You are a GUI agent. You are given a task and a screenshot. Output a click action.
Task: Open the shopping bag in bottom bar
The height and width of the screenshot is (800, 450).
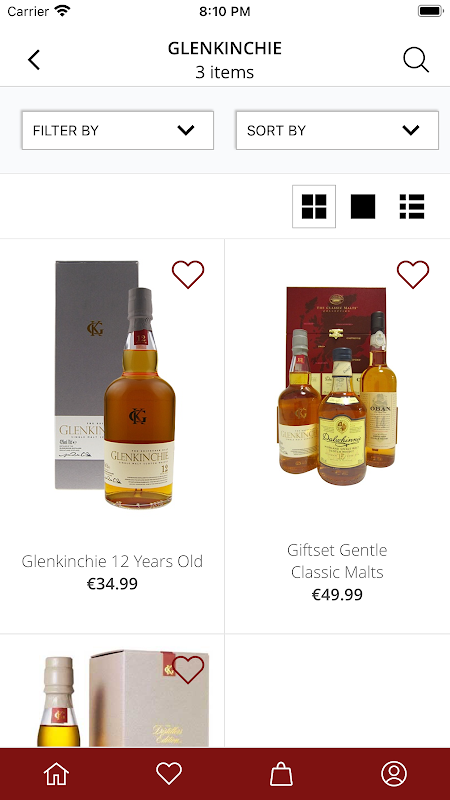point(281,773)
